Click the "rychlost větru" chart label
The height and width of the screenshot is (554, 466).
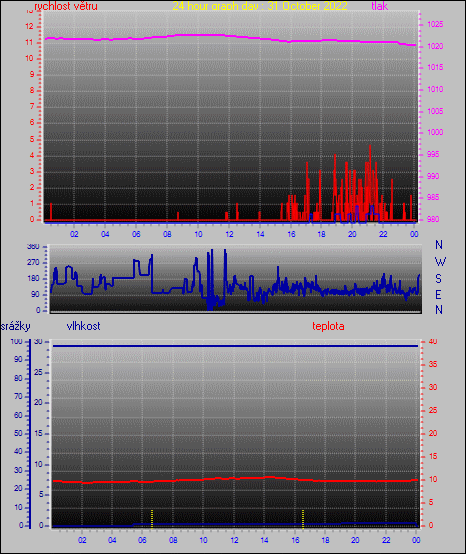pyautogui.click(x=66, y=6)
